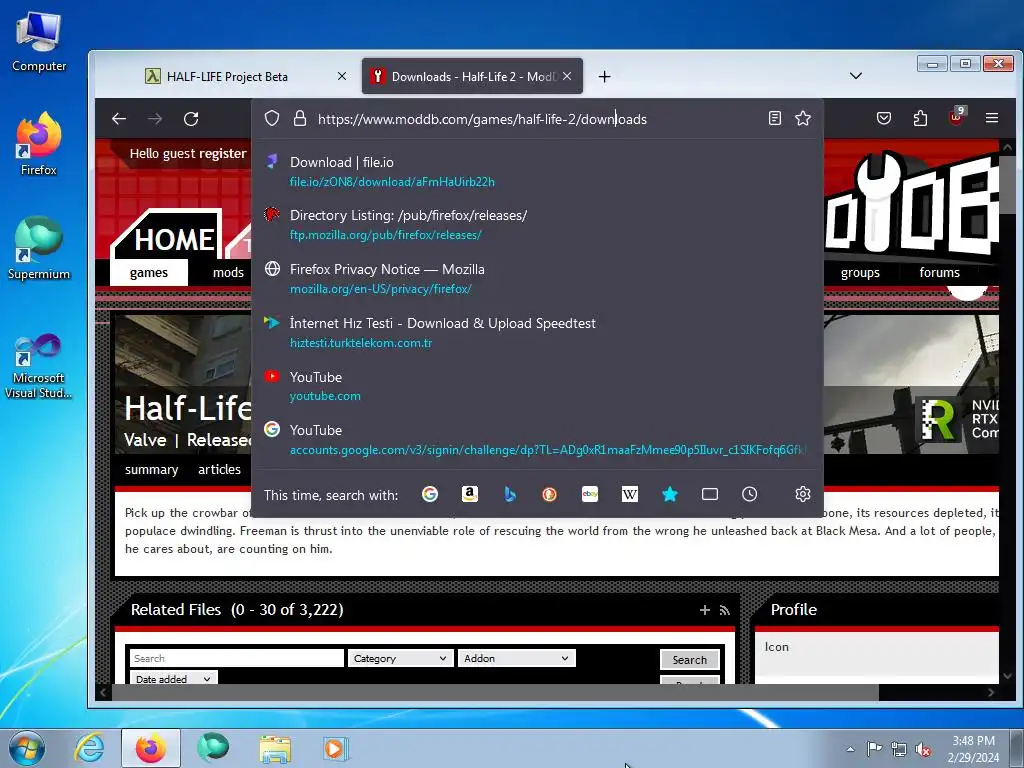Click the Search button in Related Files
Screen dimensions: 1024x768
[690, 660]
